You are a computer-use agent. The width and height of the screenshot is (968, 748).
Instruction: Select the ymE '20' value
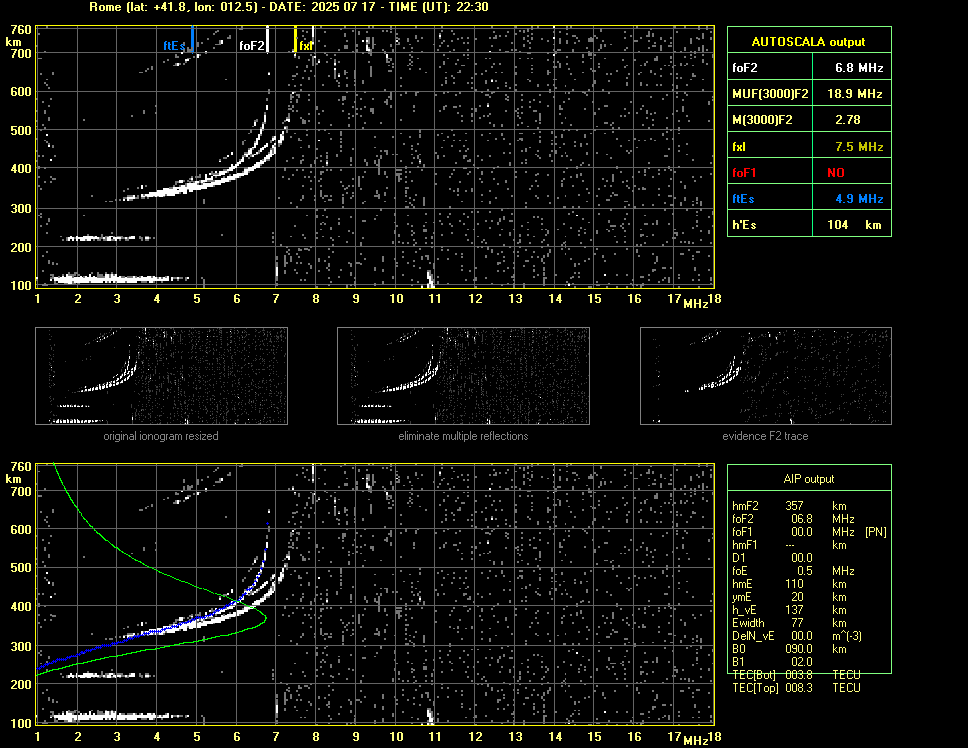(798, 597)
